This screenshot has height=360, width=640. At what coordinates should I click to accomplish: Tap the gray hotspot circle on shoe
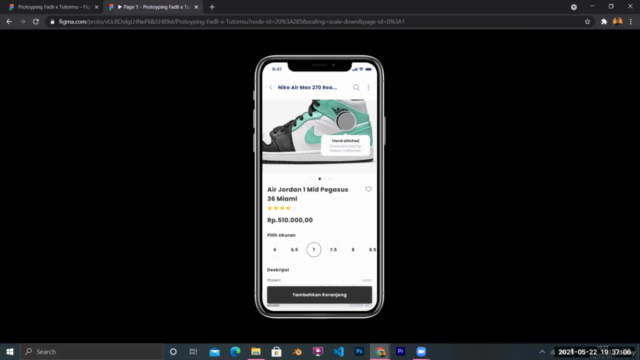tap(346, 121)
